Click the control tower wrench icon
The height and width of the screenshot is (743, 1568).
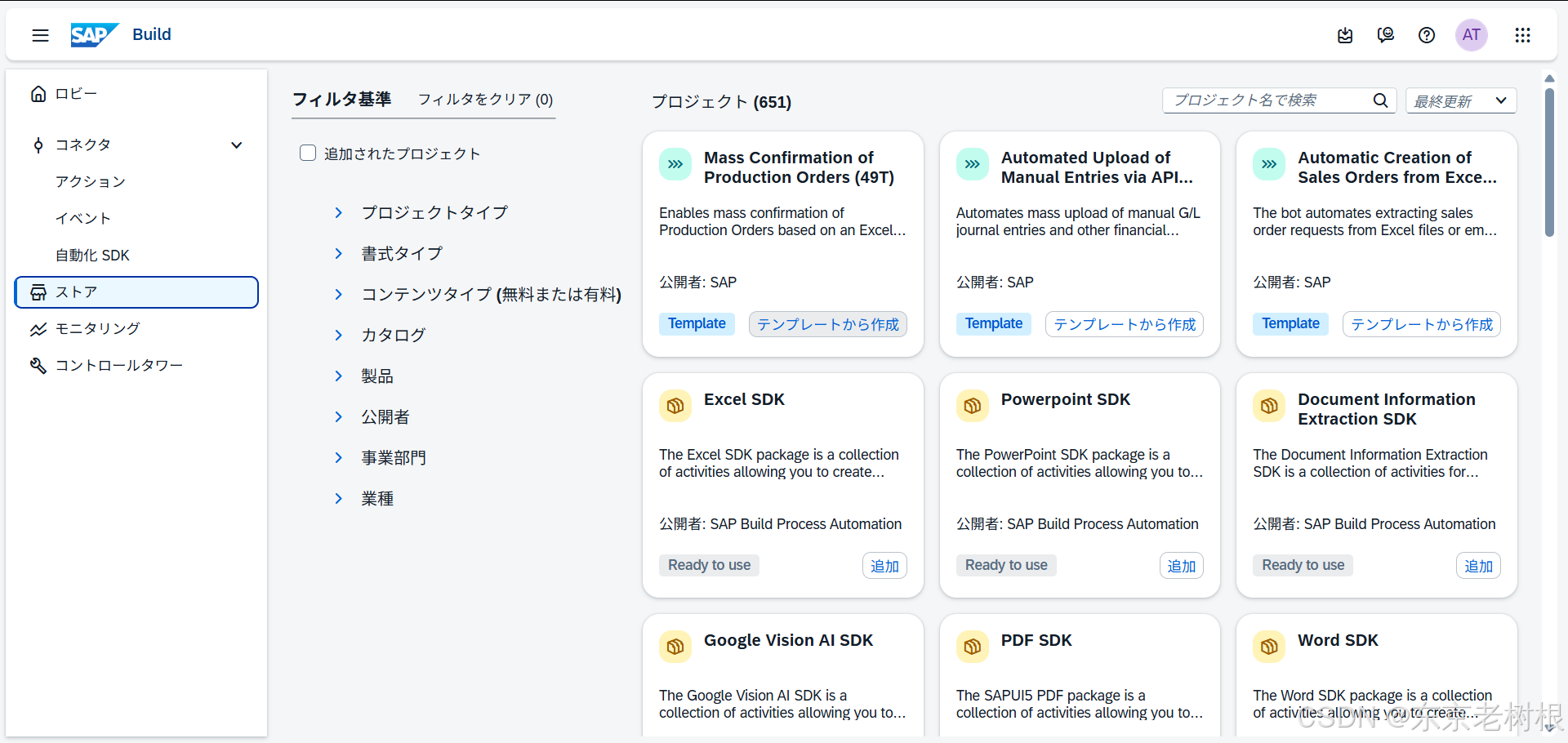point(38,366)
